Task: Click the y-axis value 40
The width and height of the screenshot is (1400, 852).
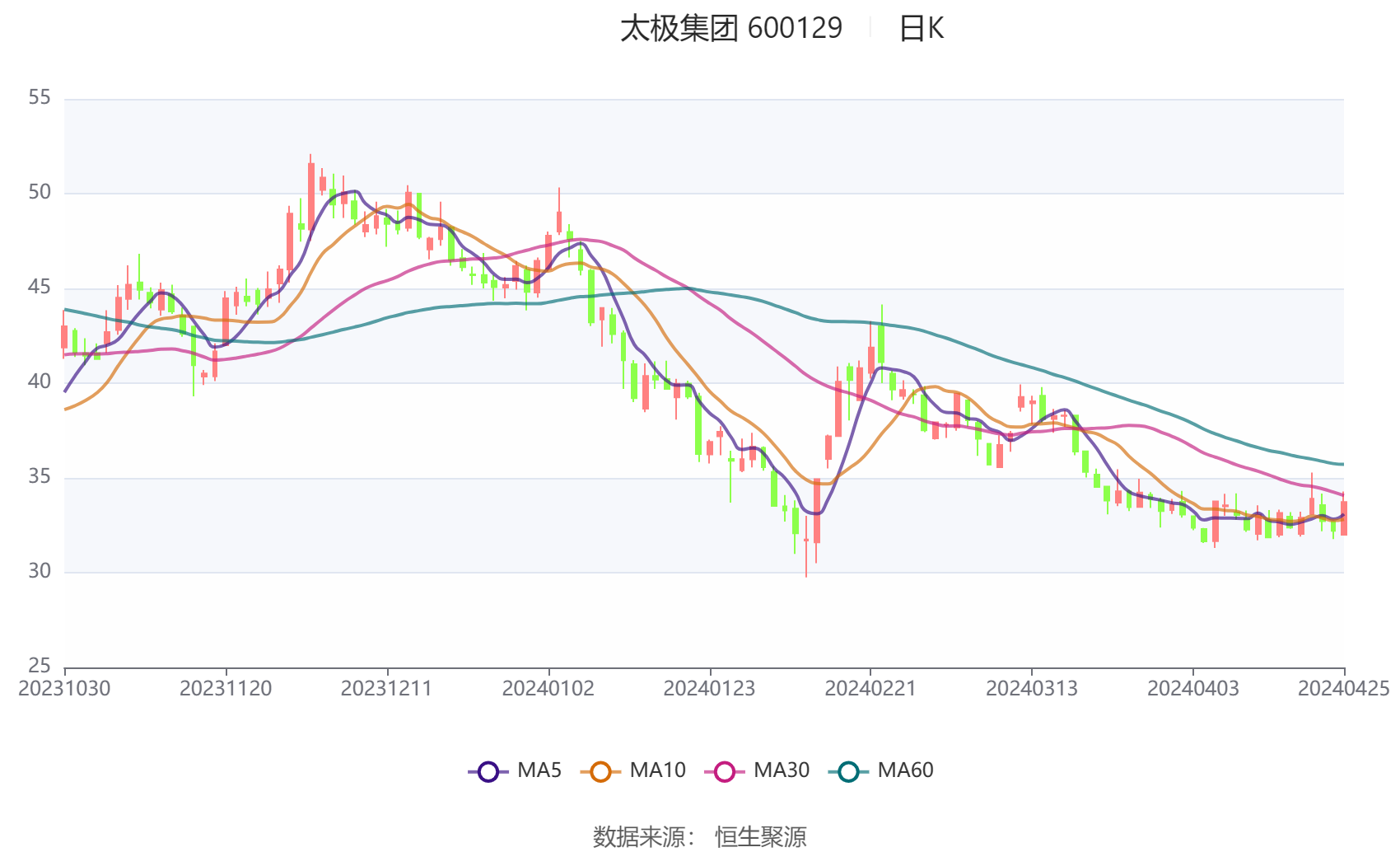Action: [40, 382]
